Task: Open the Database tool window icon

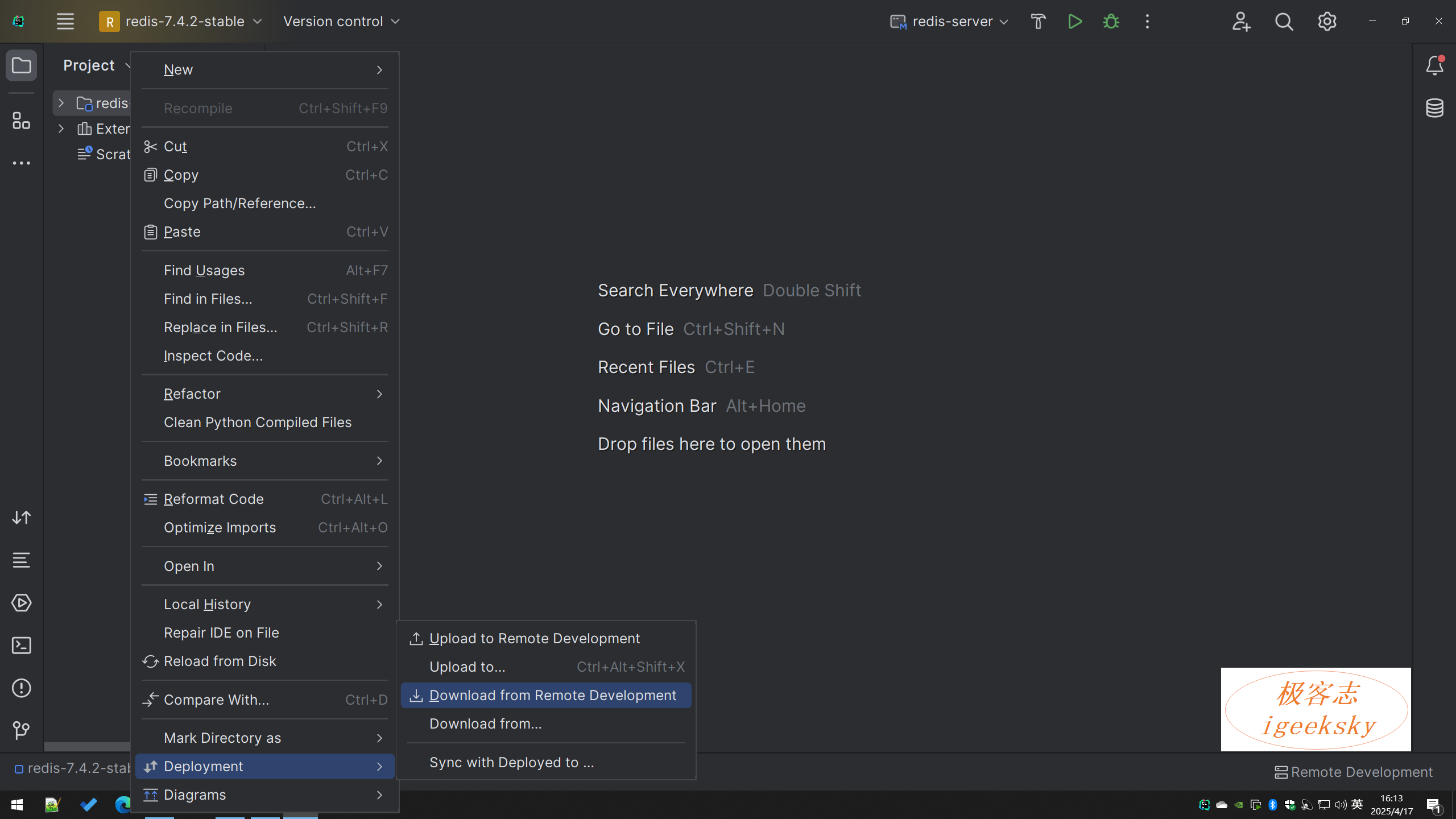Action: (1434, 108)
